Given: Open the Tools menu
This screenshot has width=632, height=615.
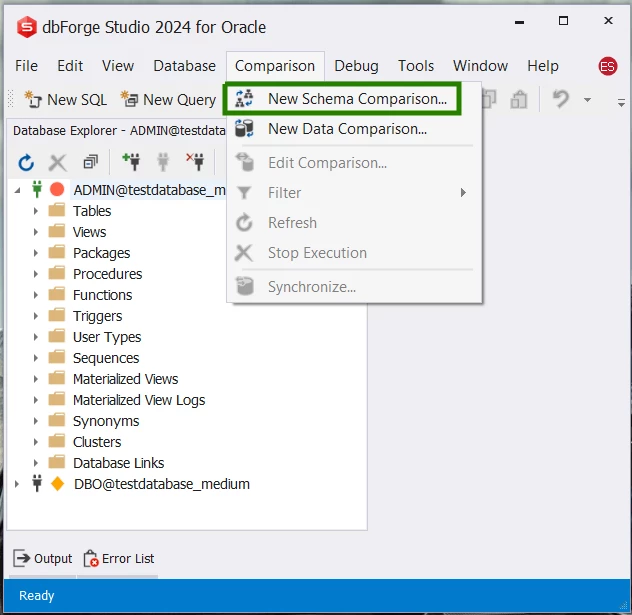Looking at the screenshot, I should coord(416,66).
